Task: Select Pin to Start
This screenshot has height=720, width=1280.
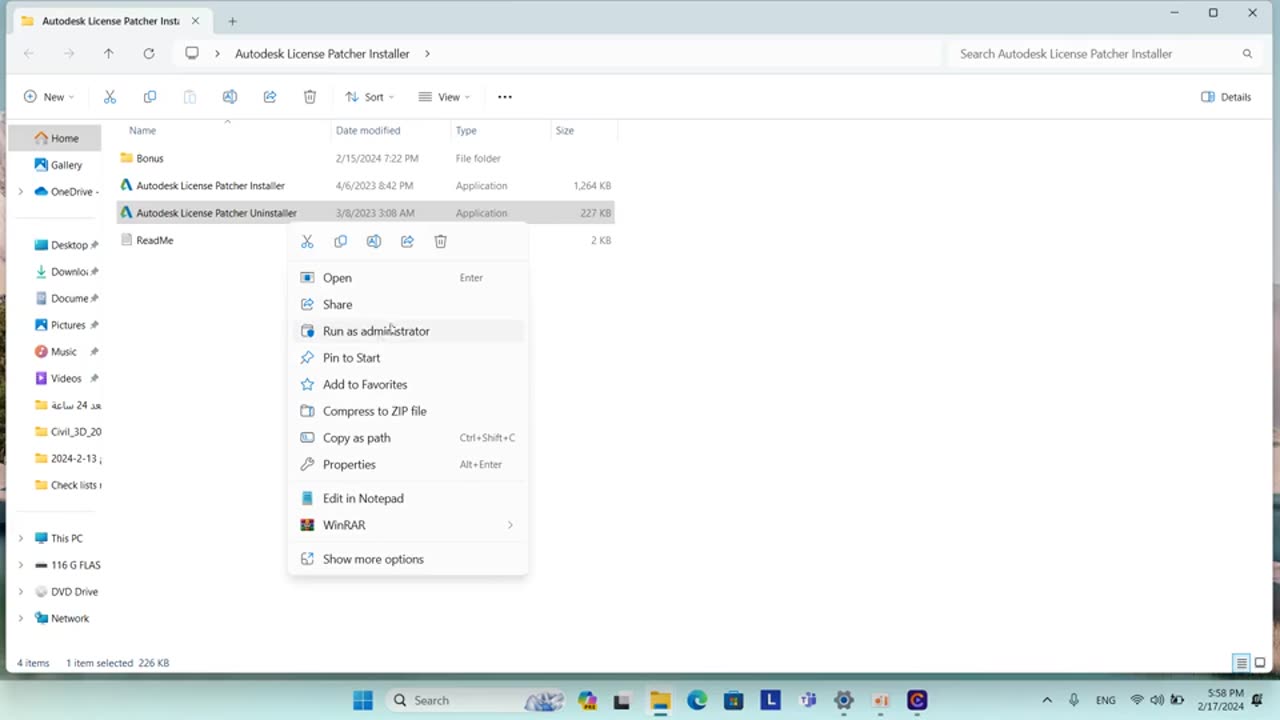Action: coord(408,358)
